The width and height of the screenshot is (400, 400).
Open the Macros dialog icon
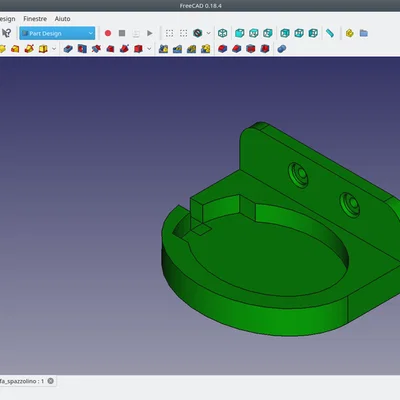[x=136, y=33]
